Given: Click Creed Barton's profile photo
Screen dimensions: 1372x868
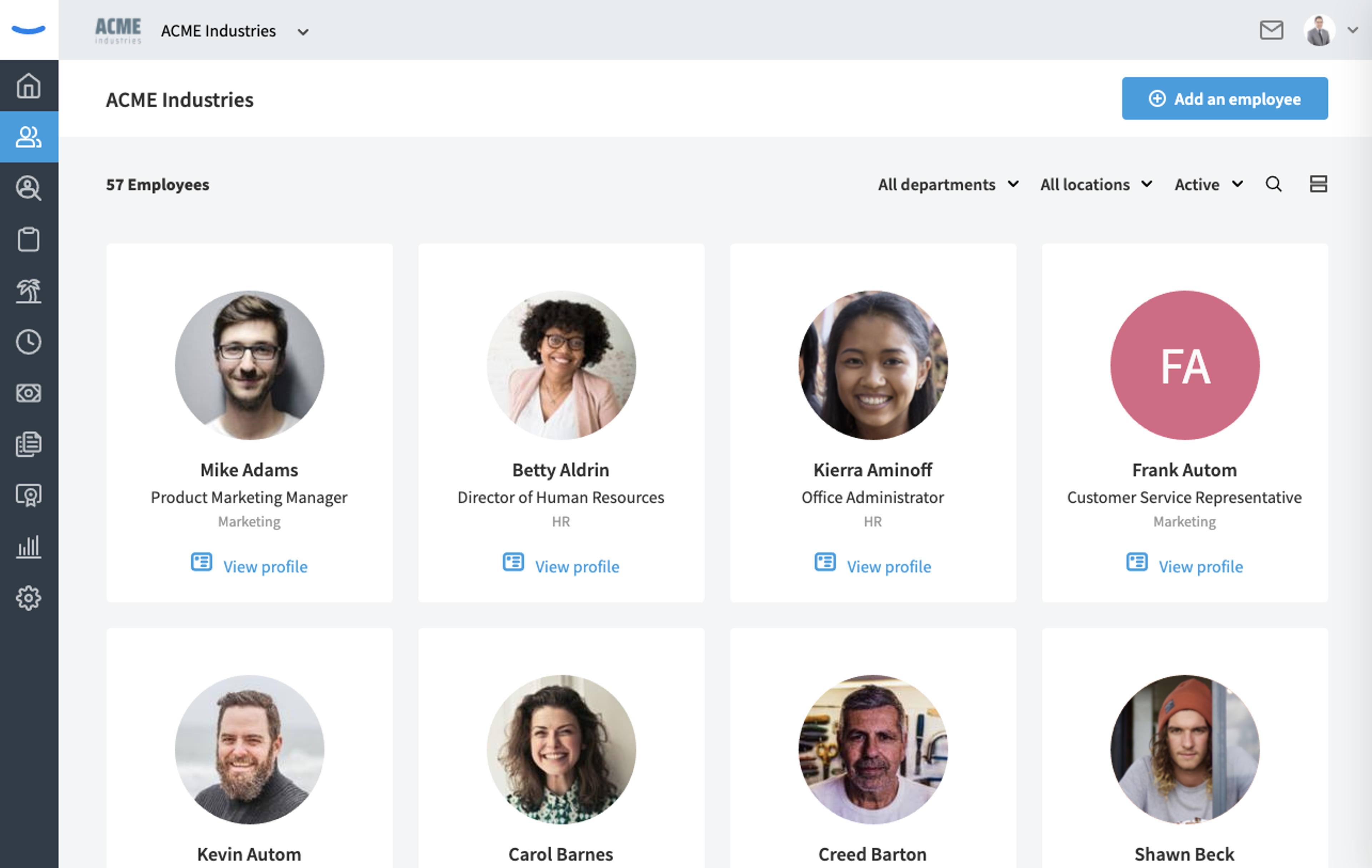Looking at the screenshot, I should point(874,749).
